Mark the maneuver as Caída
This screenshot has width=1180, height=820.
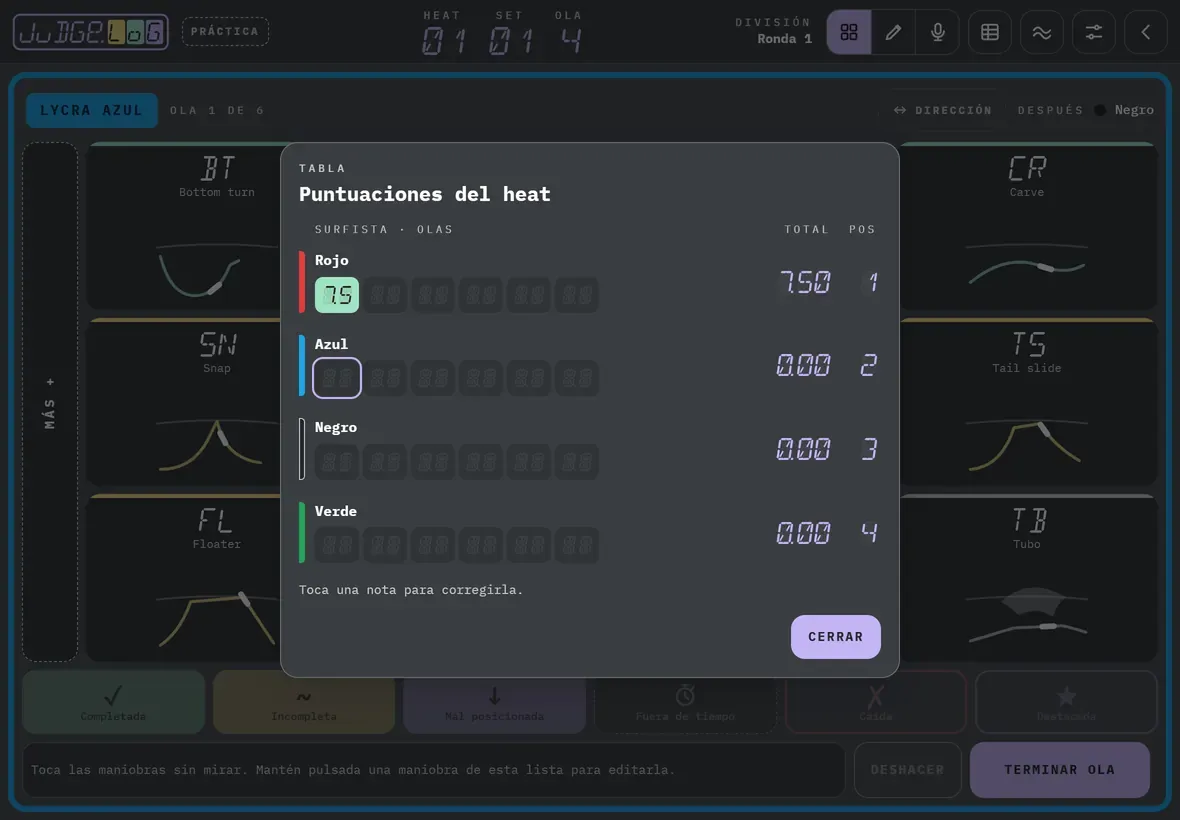click(x=875, y=702)
